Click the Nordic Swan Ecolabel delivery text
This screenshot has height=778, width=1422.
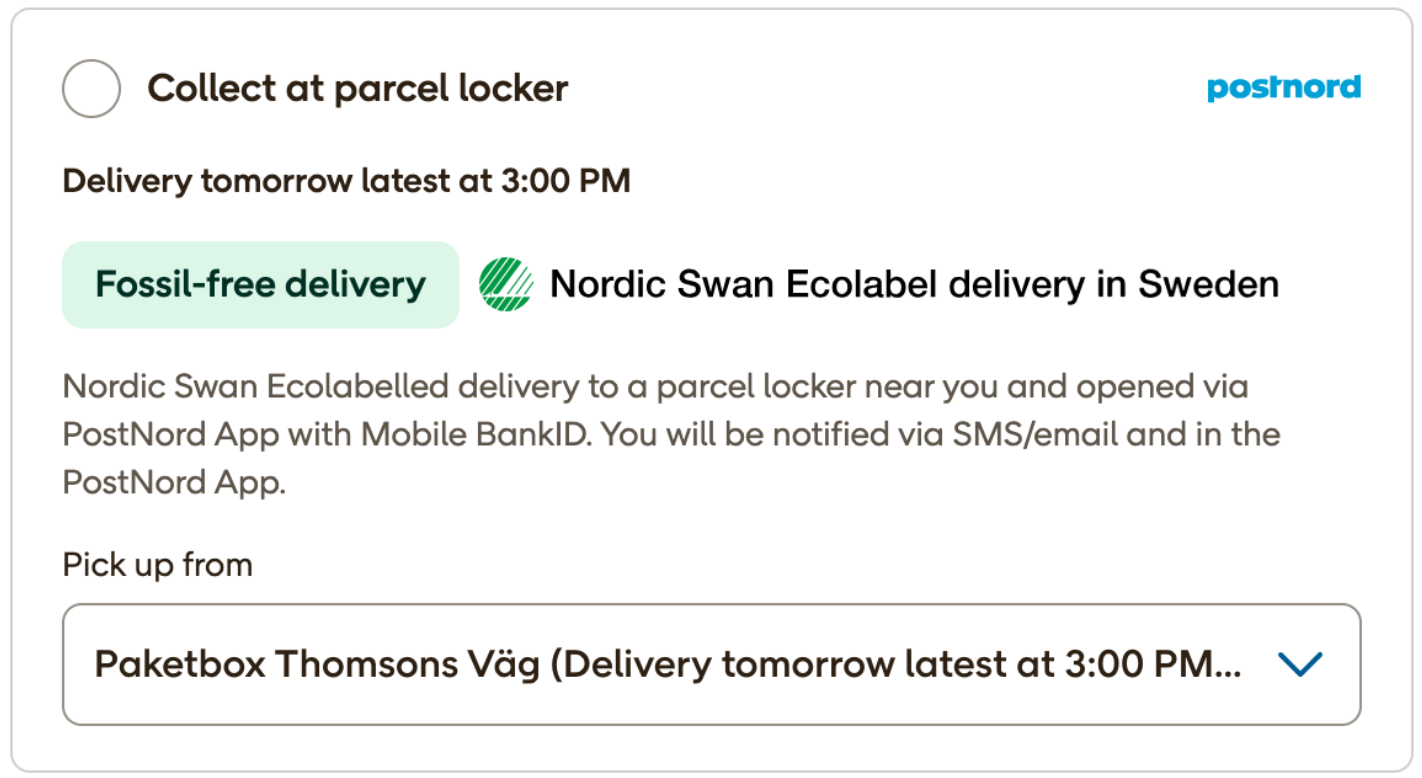point(913,283)
